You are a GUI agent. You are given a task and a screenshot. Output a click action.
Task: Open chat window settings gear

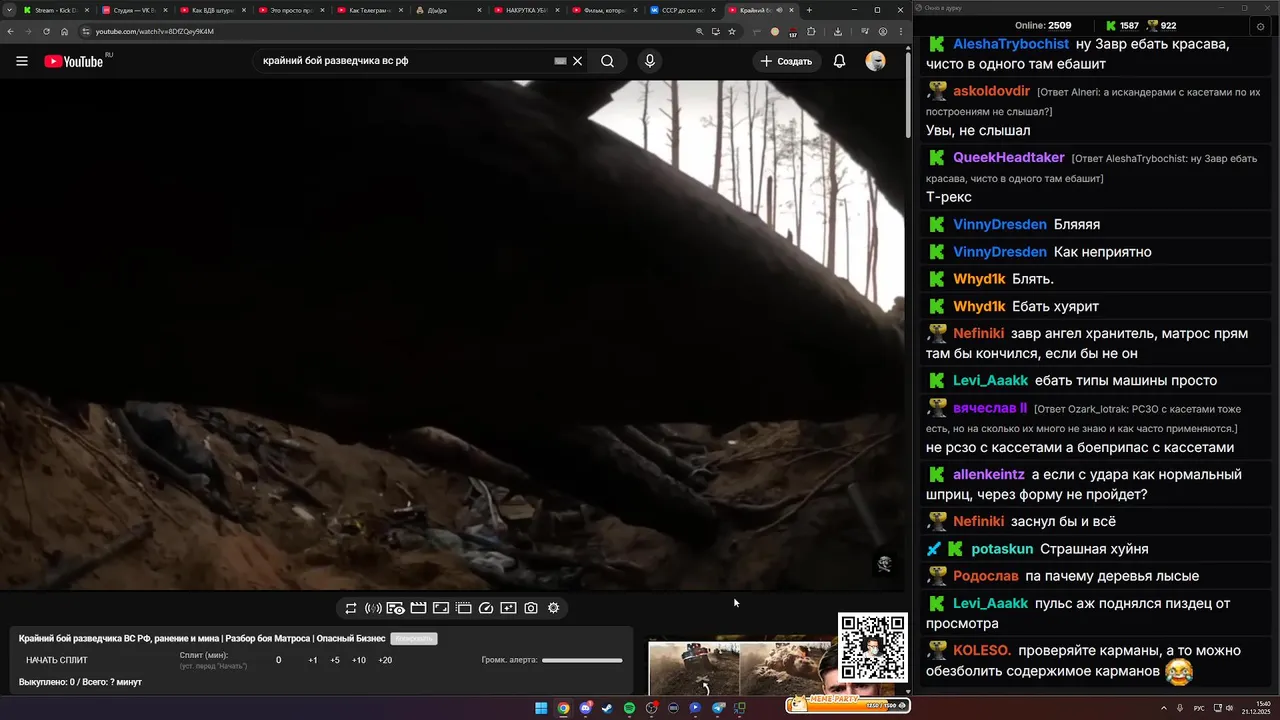(x=1260, y=26)
